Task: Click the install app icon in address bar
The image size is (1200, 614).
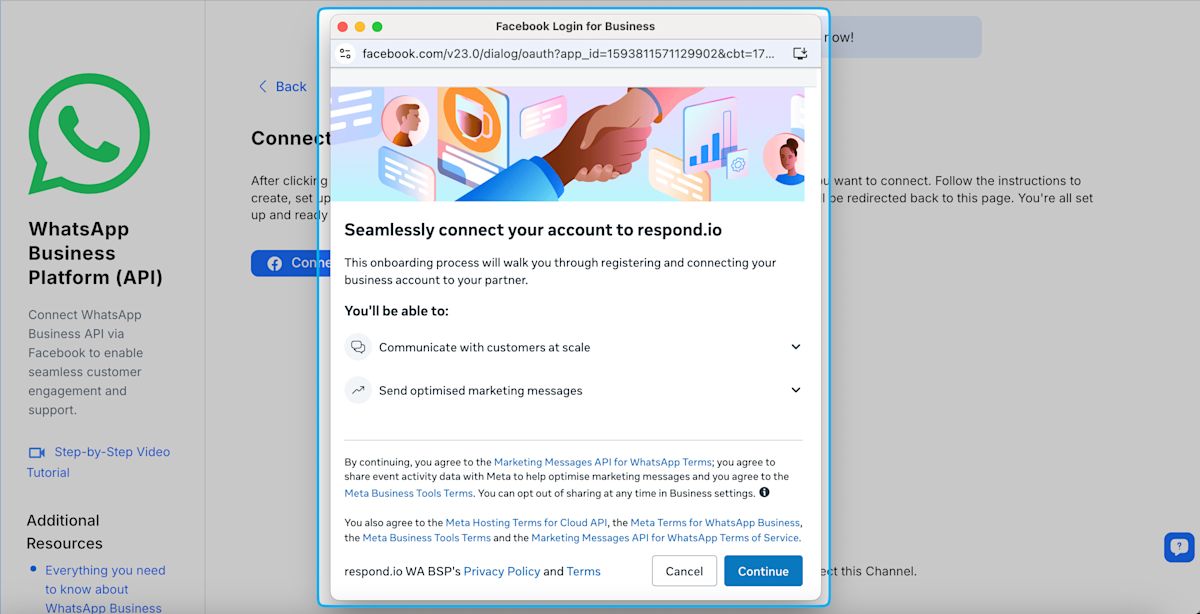Action: tap(799, 53)
